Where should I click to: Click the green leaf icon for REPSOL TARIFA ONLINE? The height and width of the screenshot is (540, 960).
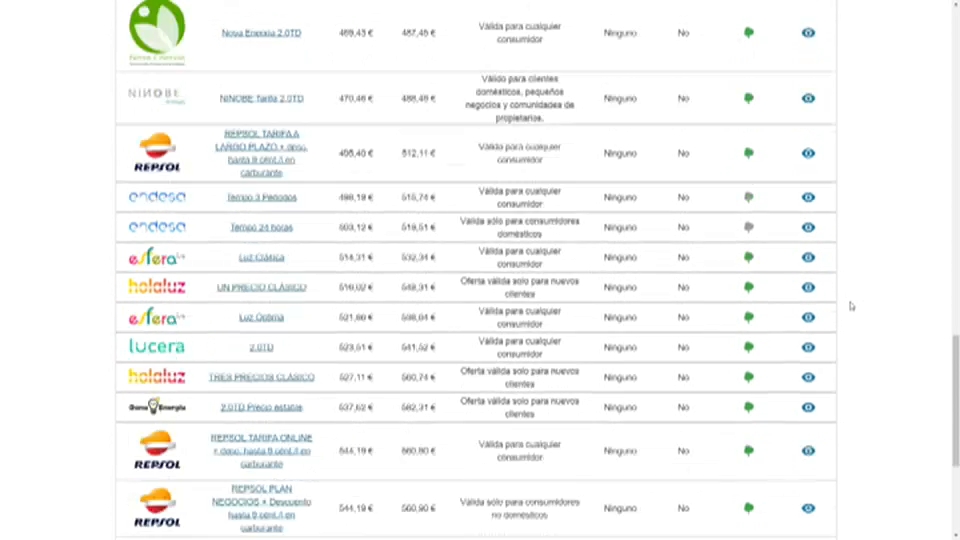point(748,451)
